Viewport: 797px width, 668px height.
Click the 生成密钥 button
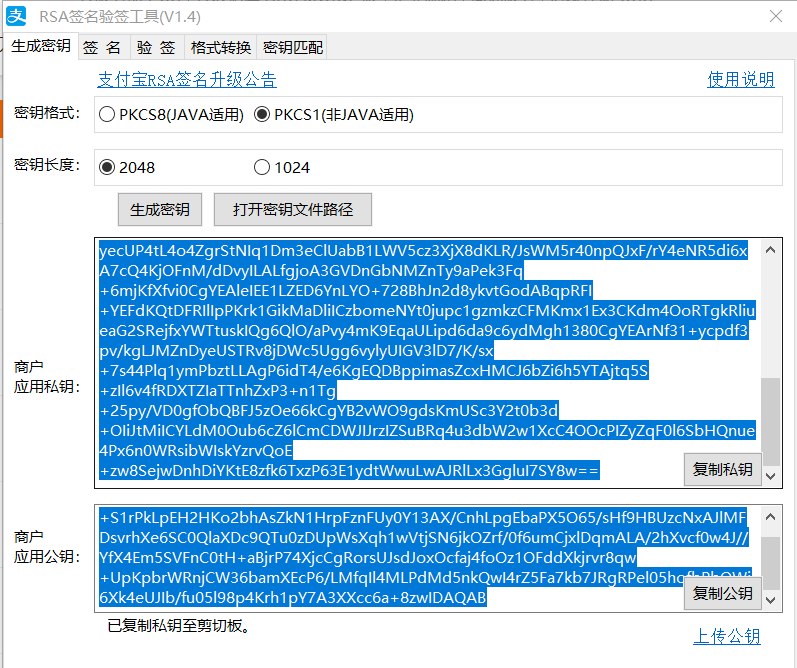coord(160,209)
